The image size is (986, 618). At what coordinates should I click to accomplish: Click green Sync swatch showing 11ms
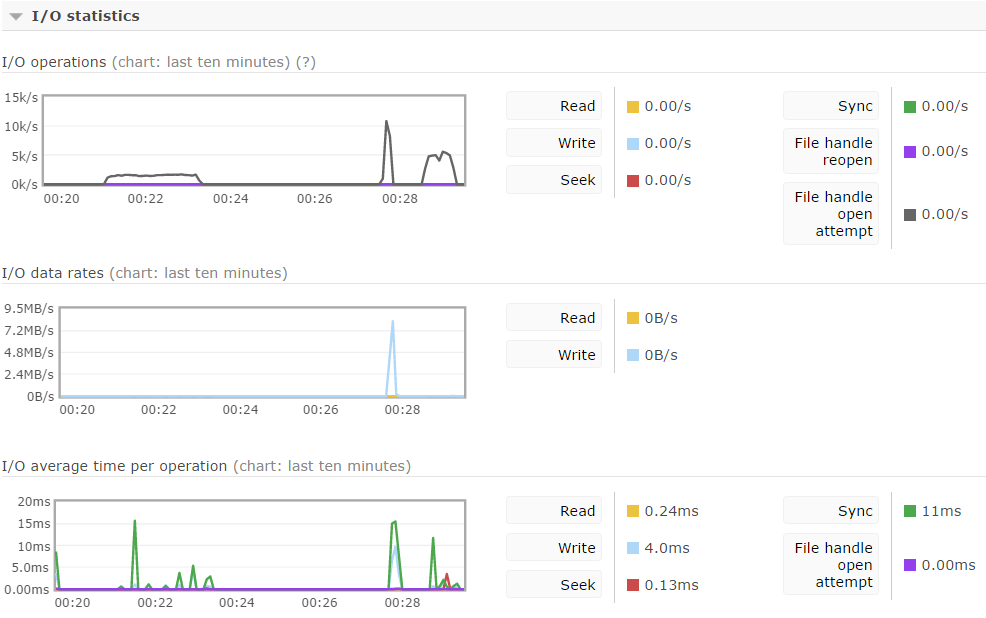pos(909,511)
